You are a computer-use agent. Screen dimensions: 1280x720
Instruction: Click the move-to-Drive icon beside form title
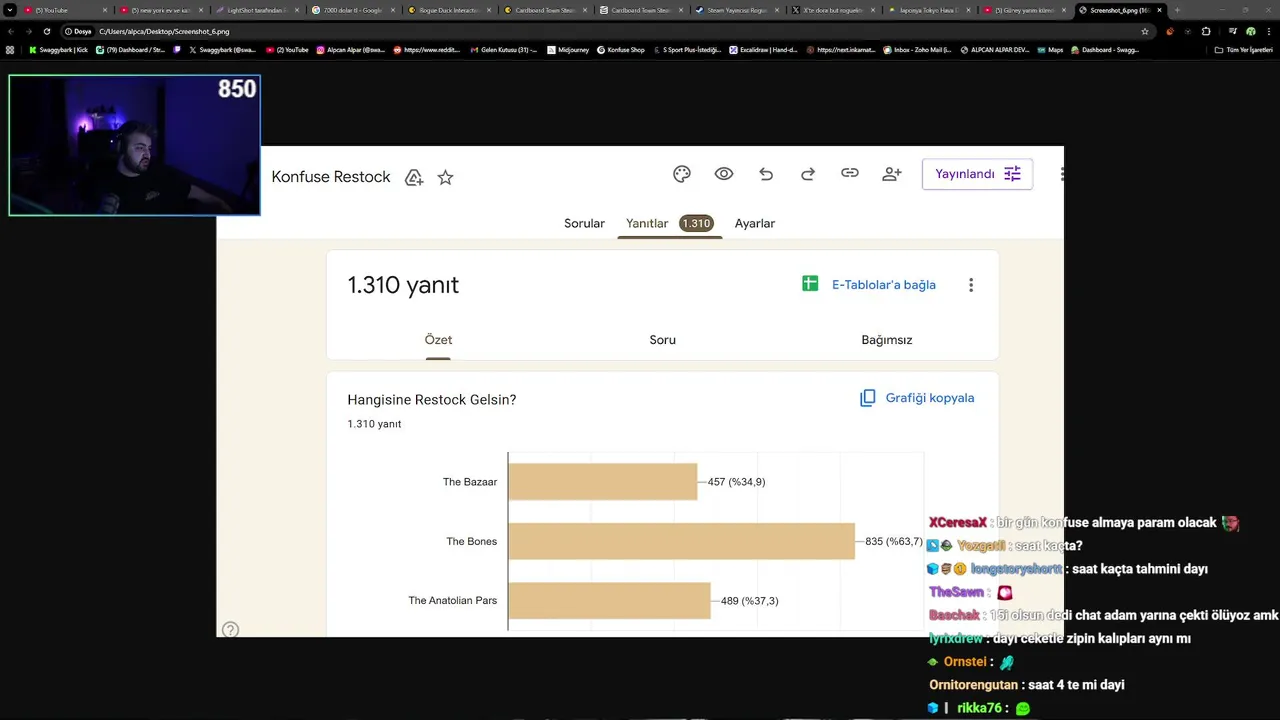tap(414, 177)
